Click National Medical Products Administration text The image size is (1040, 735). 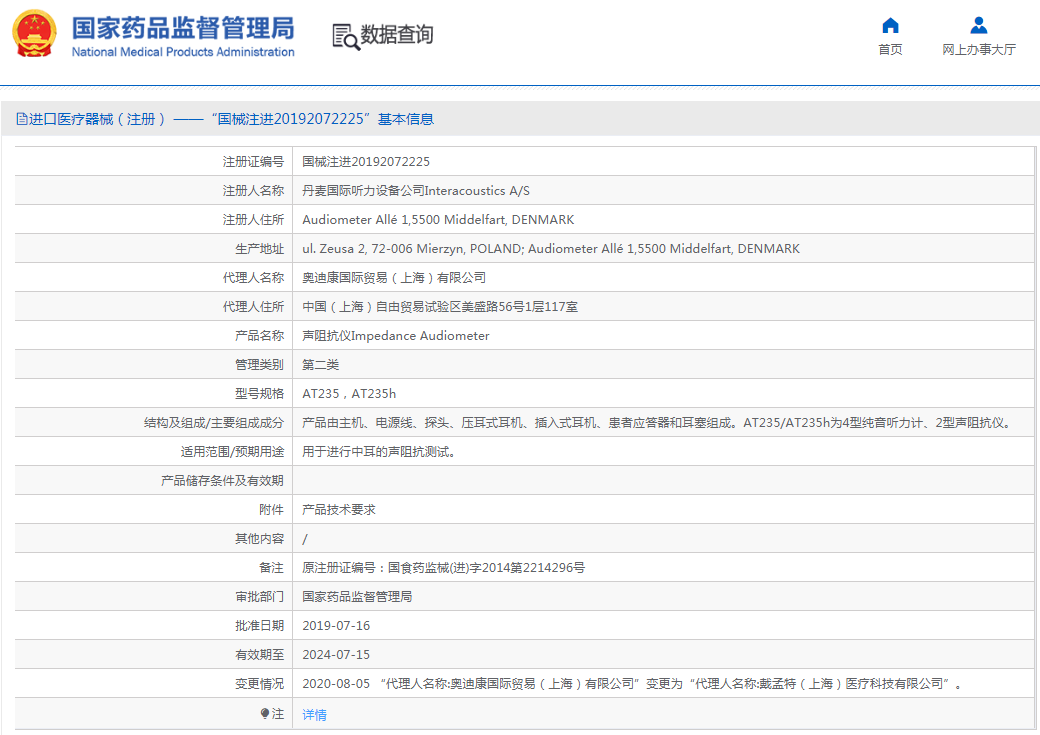(183, 52)
